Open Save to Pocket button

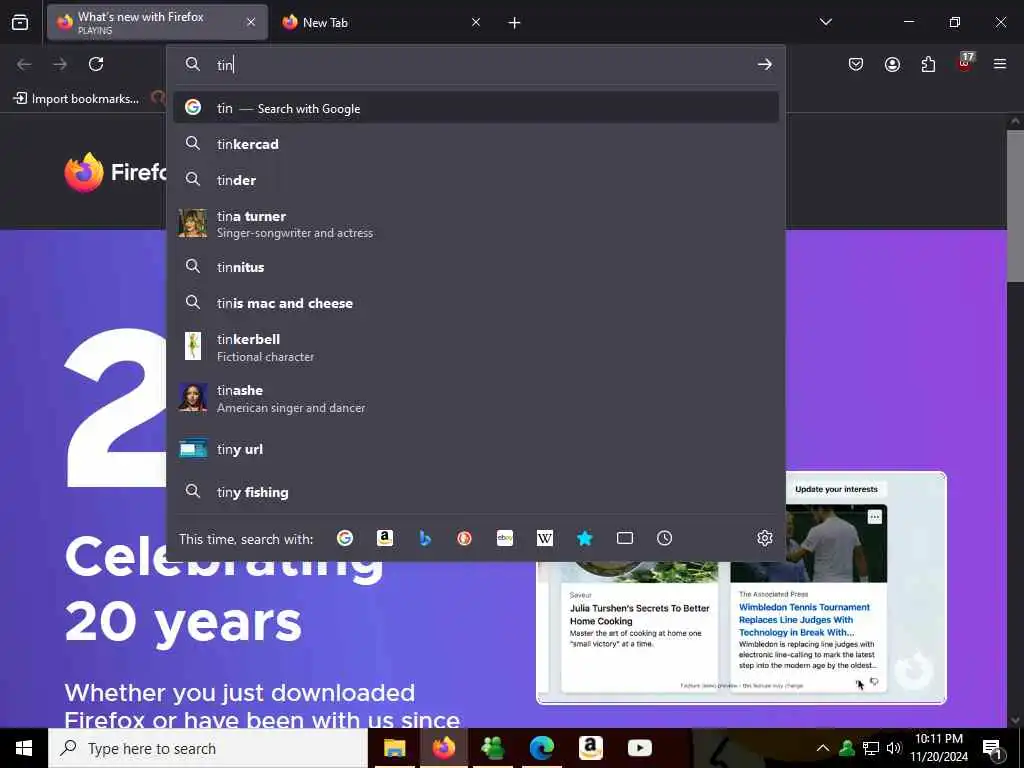pos(856,64)
